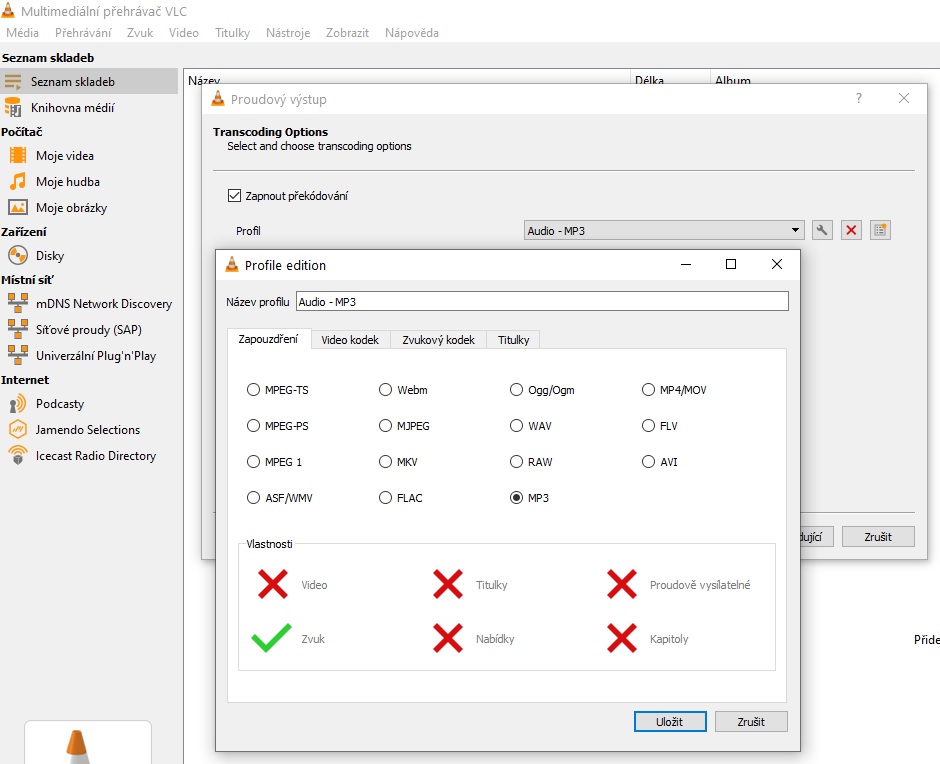Expand the Profil dropdown showing Audio - MP3

click(x=664, y=231)
